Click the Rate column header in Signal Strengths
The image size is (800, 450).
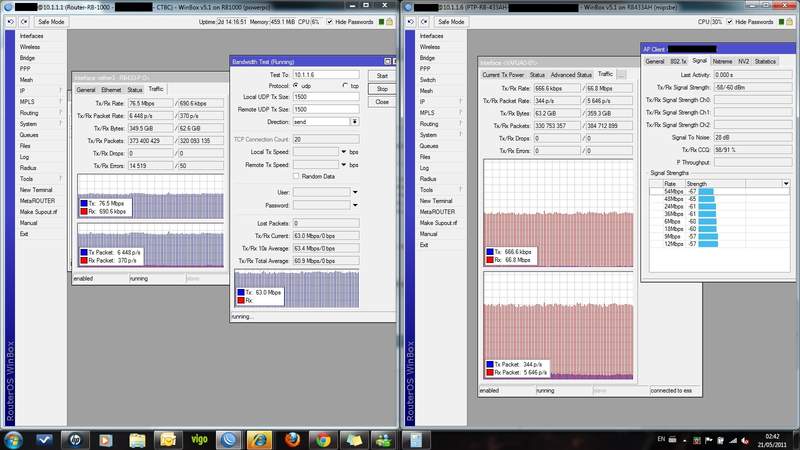pyautogui.click(x=669, y=184)
